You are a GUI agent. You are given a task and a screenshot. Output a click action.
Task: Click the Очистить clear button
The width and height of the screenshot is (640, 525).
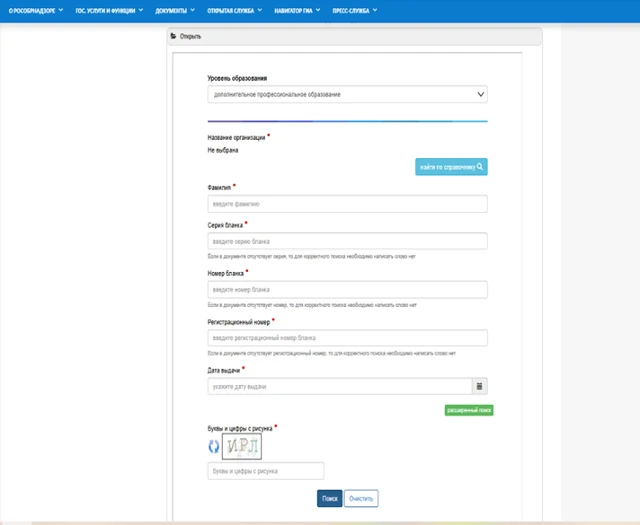click(361, 497)
